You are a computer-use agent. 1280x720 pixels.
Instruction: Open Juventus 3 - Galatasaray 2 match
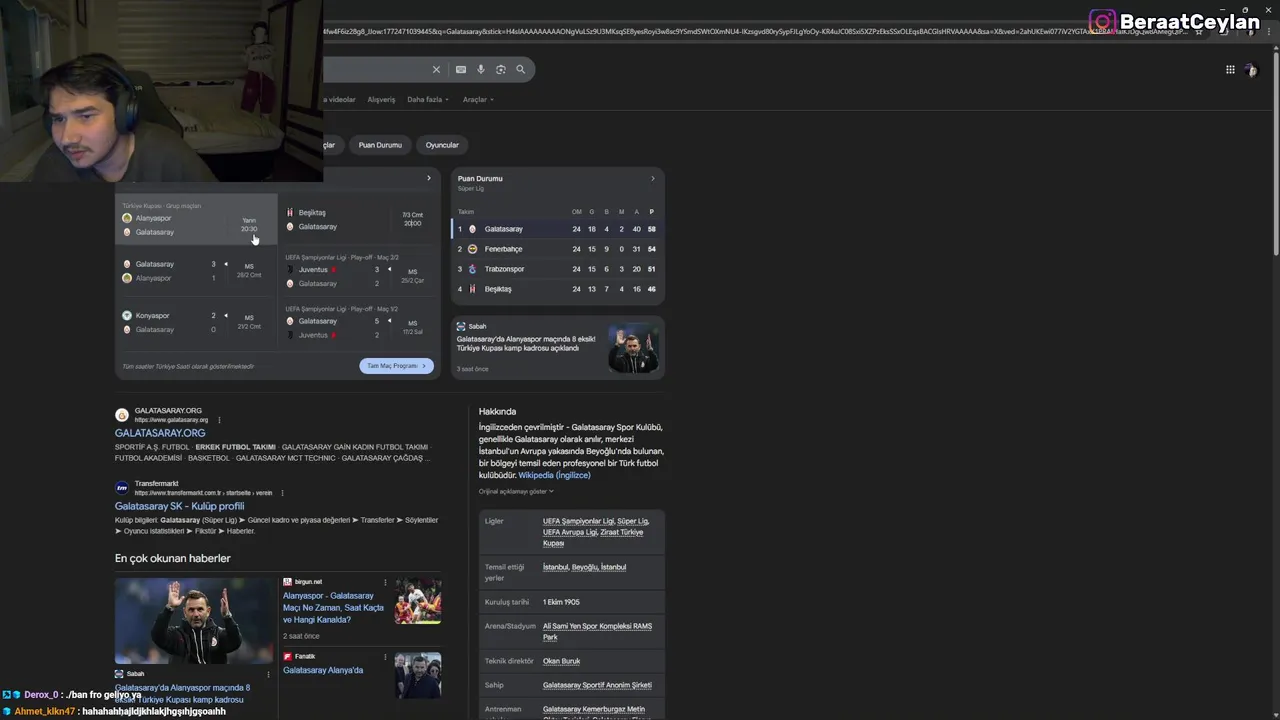click(x=358, y=271)
